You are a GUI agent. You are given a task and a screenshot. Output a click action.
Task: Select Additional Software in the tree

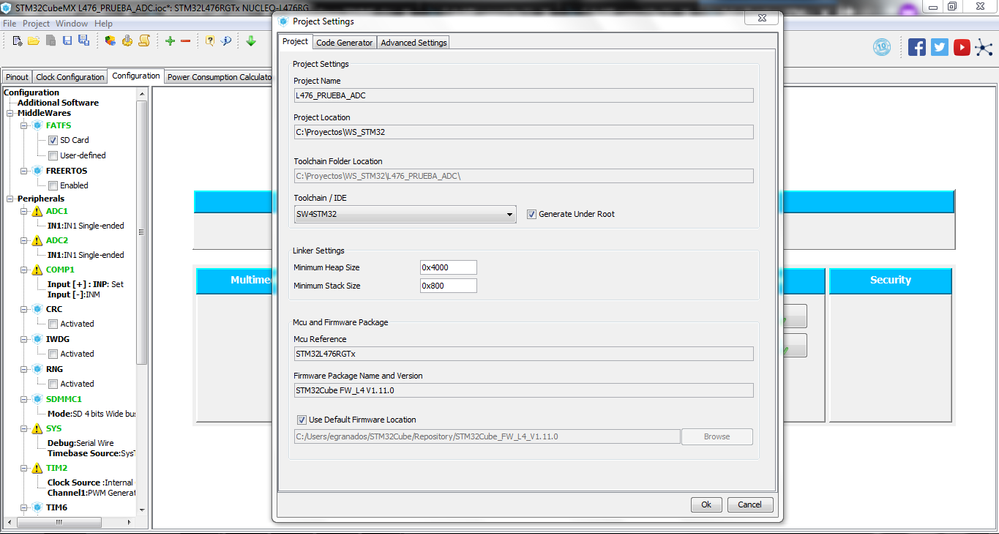pos(58,103)
